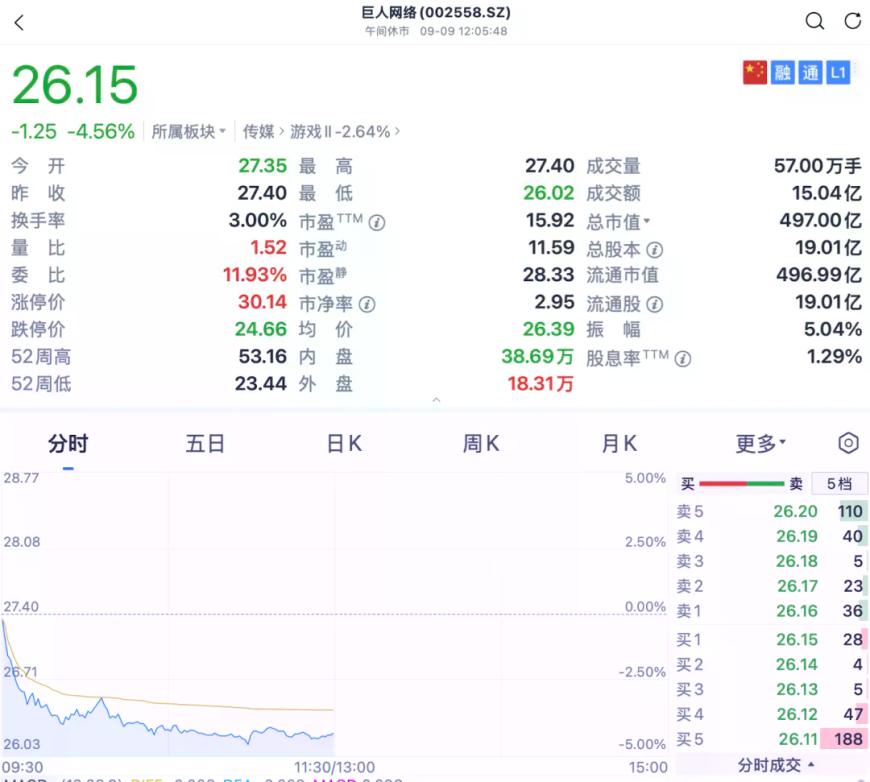
Task: Open the 更多 chart period dropdown
Action: click(761, 443)
